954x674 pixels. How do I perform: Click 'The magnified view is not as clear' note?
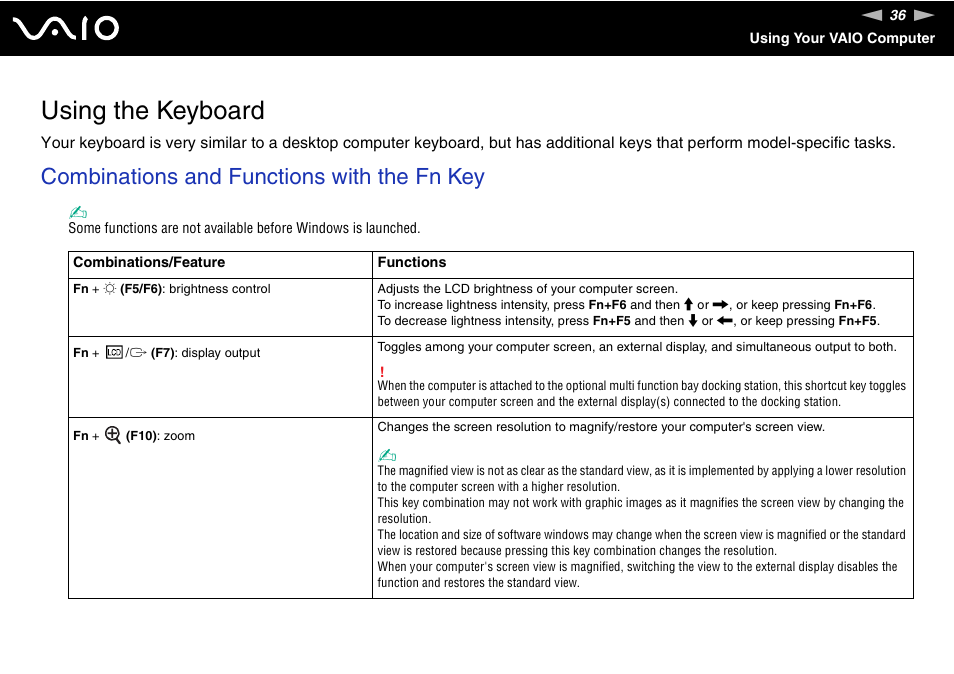click(642, 478)
